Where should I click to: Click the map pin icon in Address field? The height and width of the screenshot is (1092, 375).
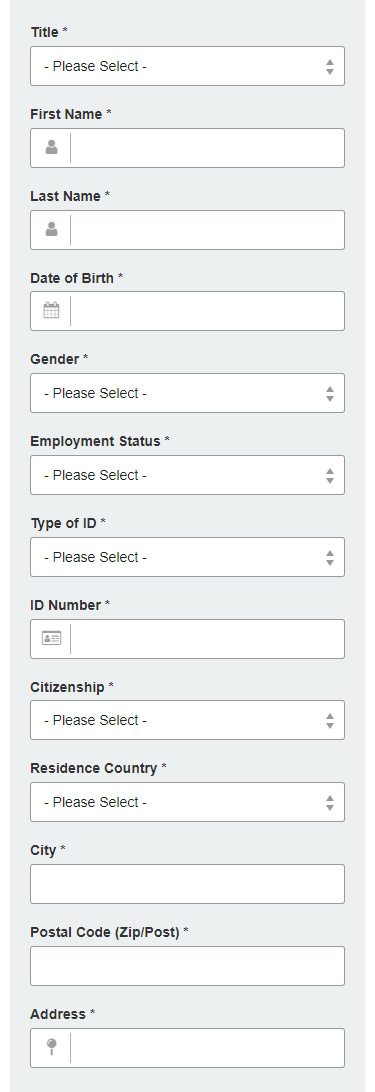[52, 1047]
